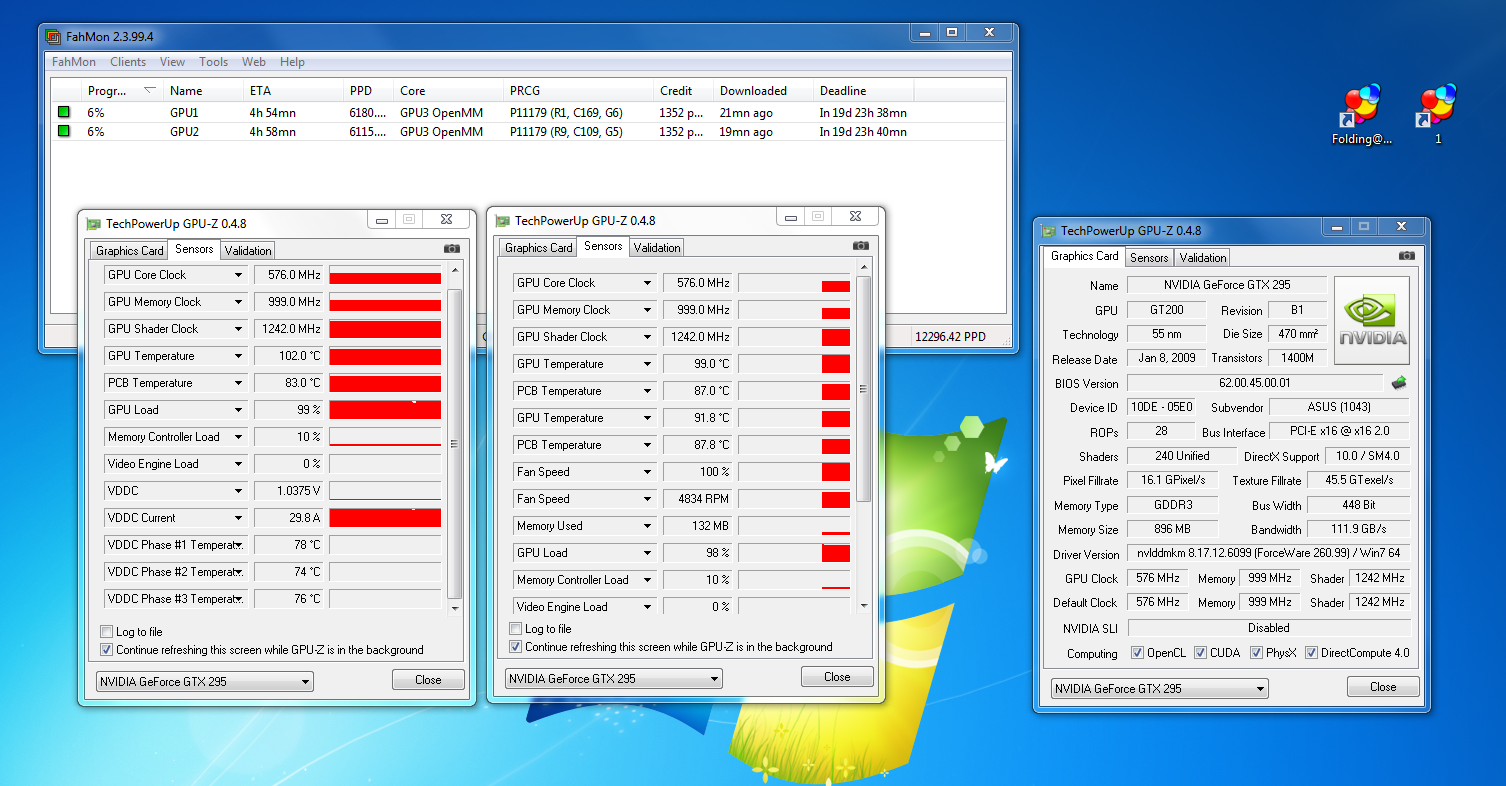
Task: Enable Log to file in GPU-Z window with VDDC sensors
Action: [107, 632]
